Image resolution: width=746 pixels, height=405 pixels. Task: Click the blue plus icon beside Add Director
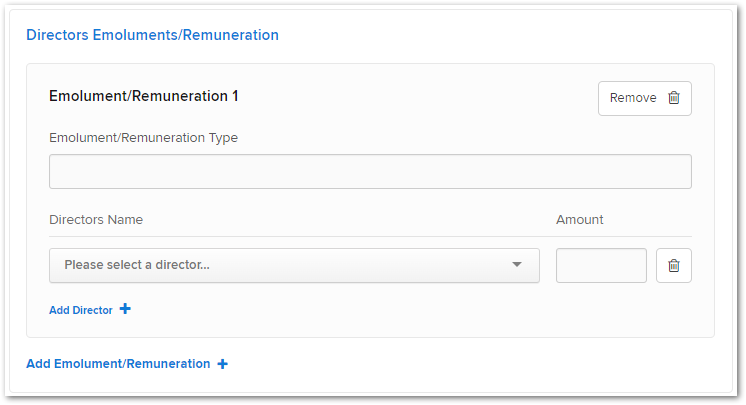[125, 309]
